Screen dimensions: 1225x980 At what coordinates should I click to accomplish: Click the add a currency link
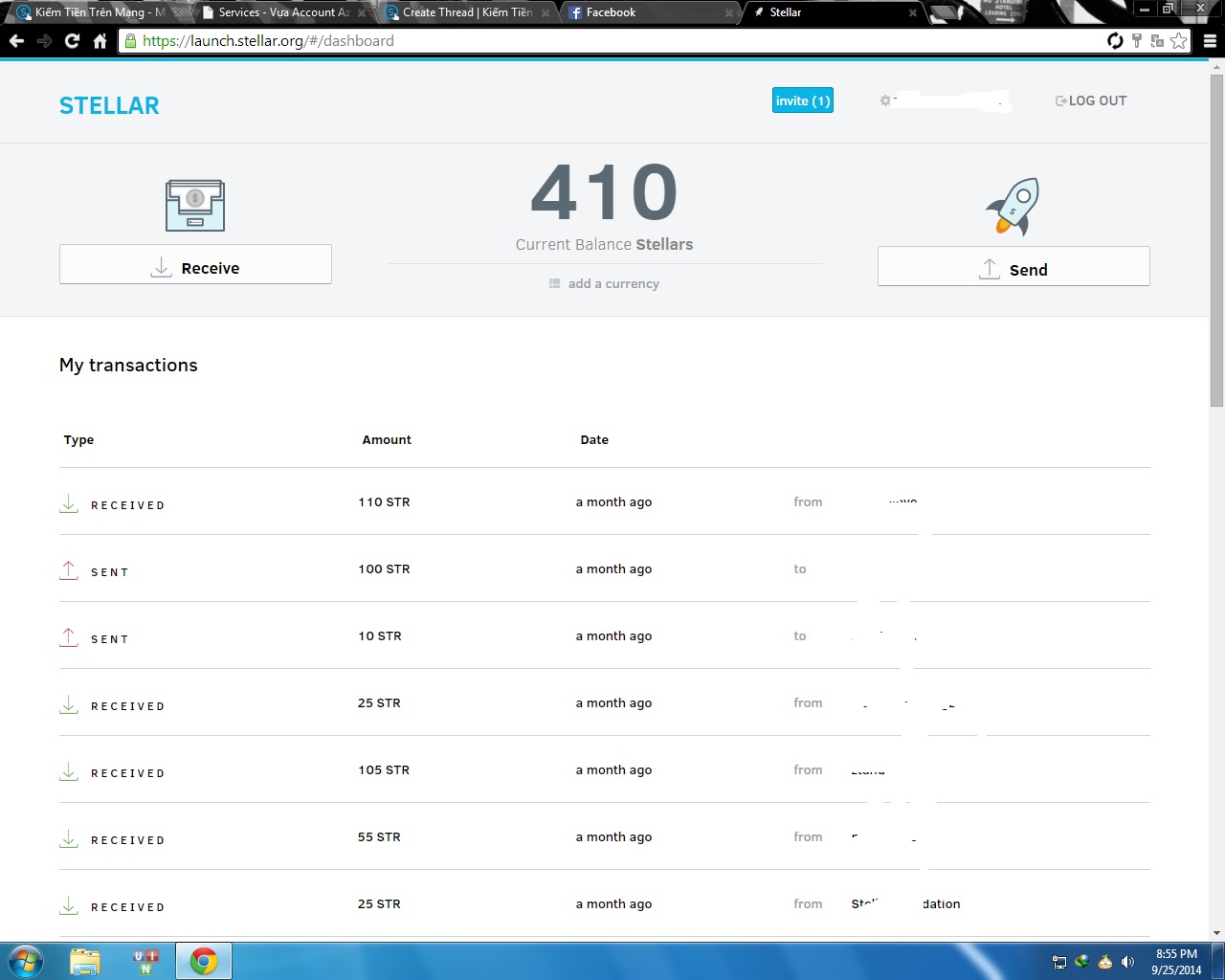tap(604, 283)
